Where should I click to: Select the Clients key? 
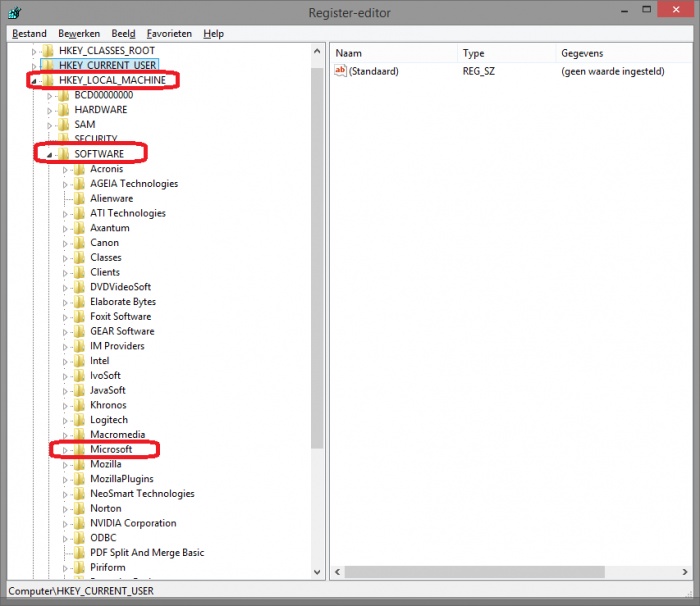pos(105,272)
